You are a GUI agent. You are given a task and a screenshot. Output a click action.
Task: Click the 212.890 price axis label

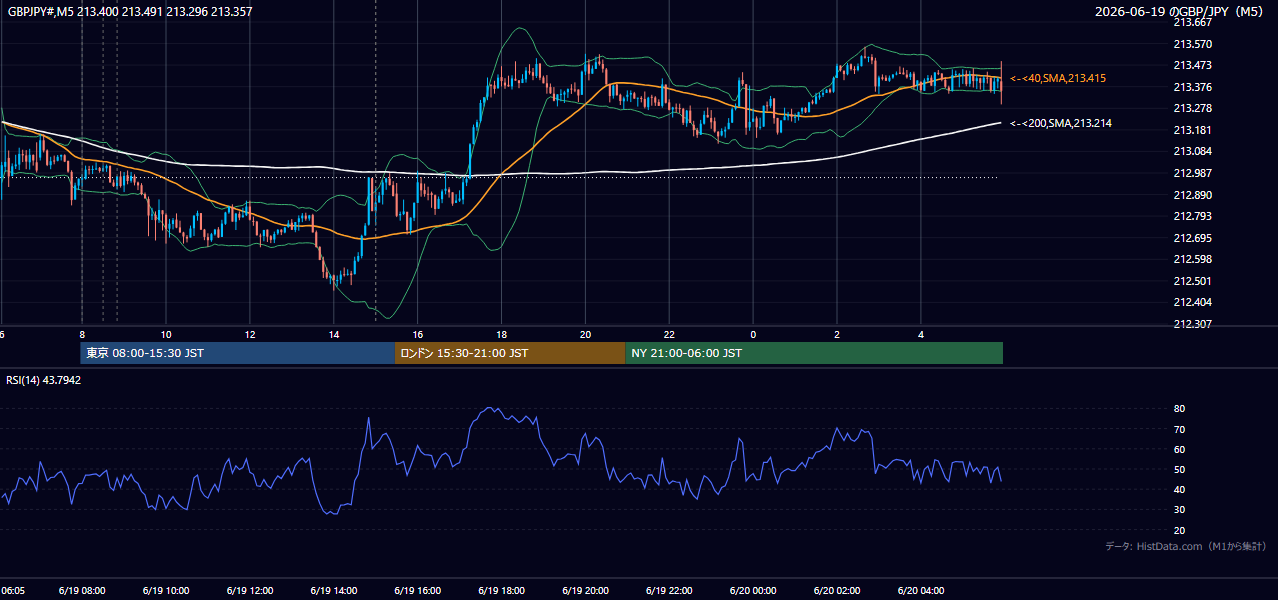[x=1192, y=195]
